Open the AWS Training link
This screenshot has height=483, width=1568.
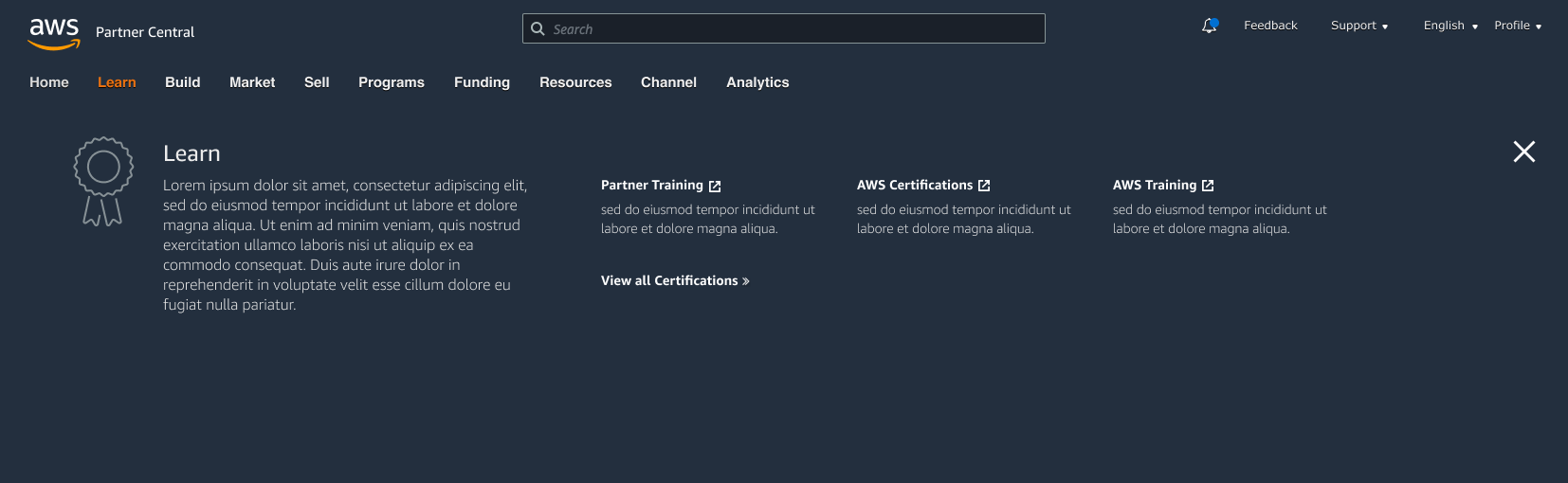point(1155,186)
